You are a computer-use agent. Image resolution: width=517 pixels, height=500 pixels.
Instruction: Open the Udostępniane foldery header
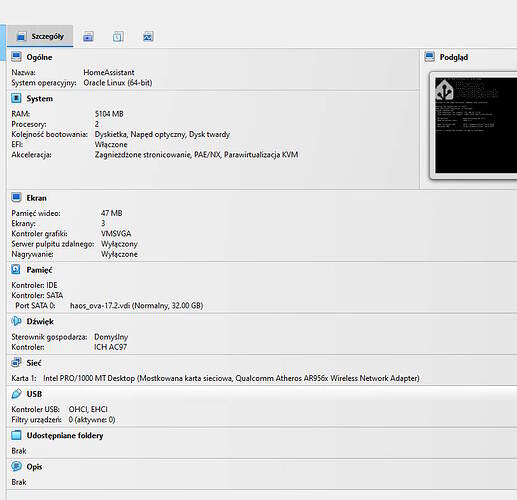(65, 435)
